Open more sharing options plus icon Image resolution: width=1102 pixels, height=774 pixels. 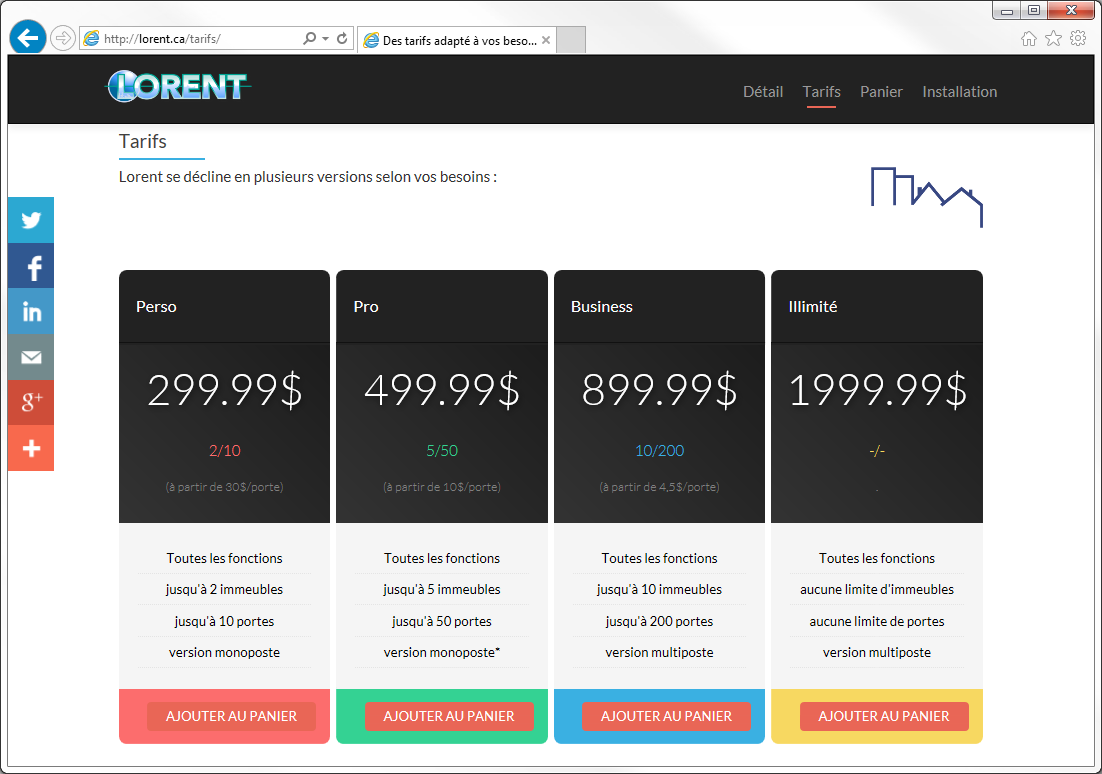coord(31,448)
